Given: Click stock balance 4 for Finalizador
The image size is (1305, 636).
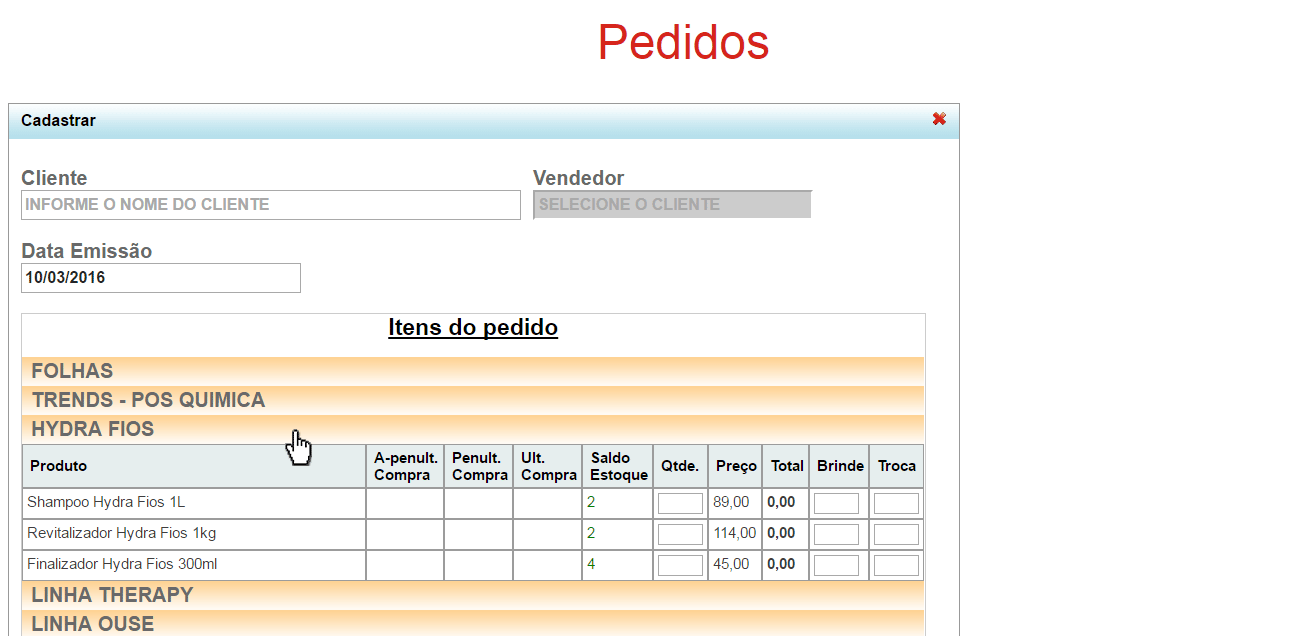Looking at the screenshot, I should [x=591, y=564].
